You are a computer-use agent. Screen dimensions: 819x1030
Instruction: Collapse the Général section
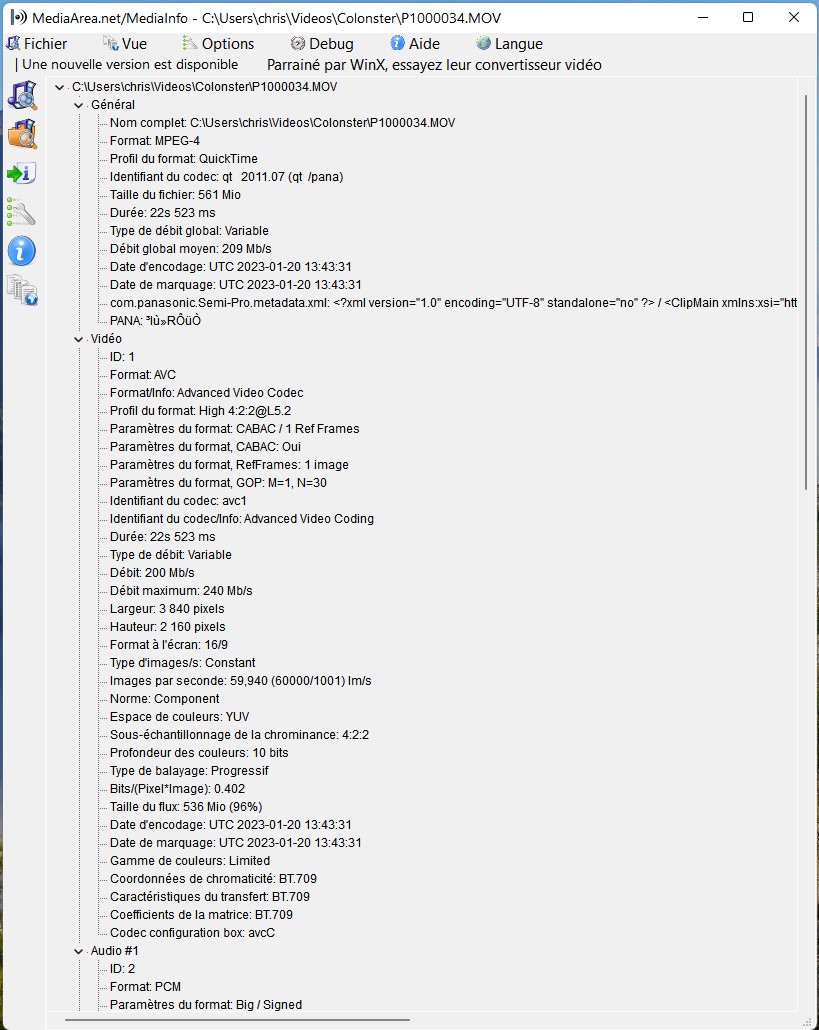click(79, 105)
